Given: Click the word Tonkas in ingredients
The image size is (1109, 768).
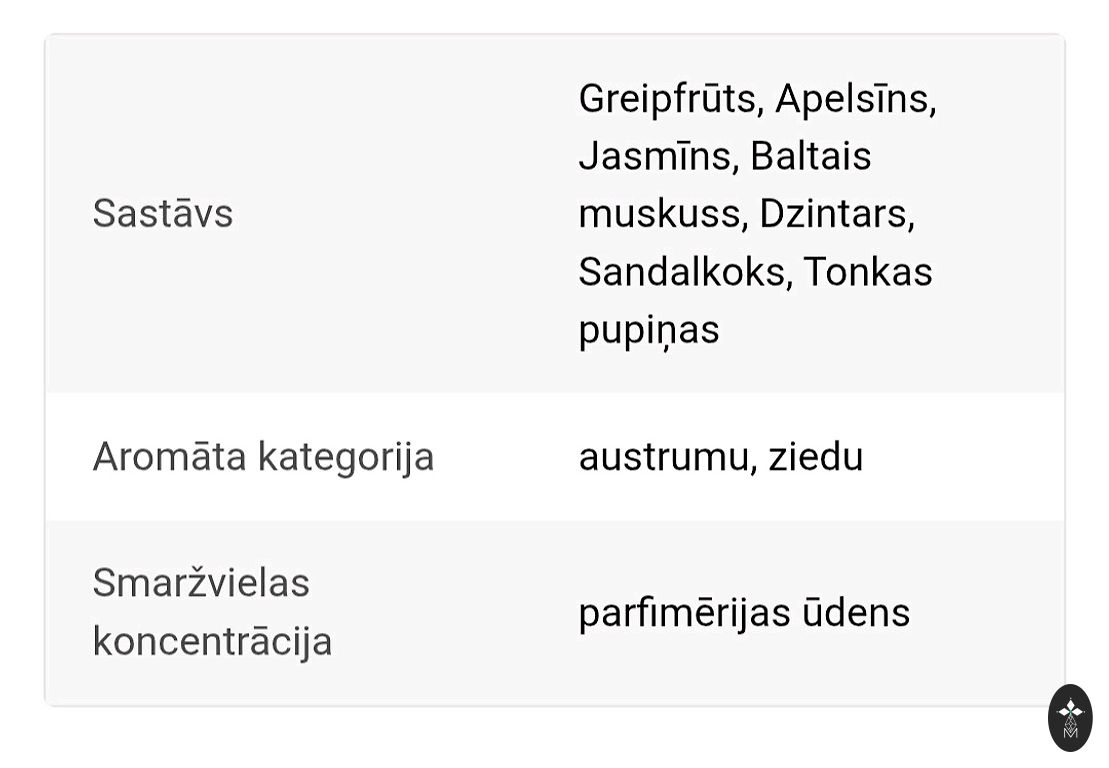Looking at the screenshot, I should click(x=868, y=272).
